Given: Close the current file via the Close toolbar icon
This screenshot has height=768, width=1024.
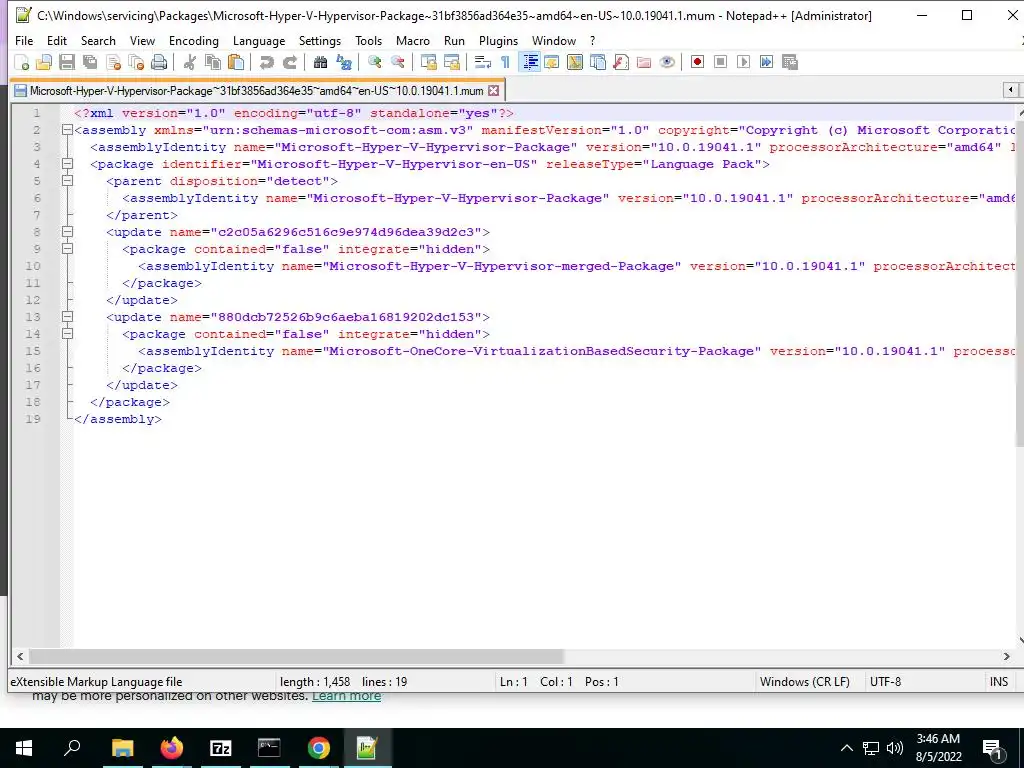Looking at the screenshot, I should tap(113, 62).
